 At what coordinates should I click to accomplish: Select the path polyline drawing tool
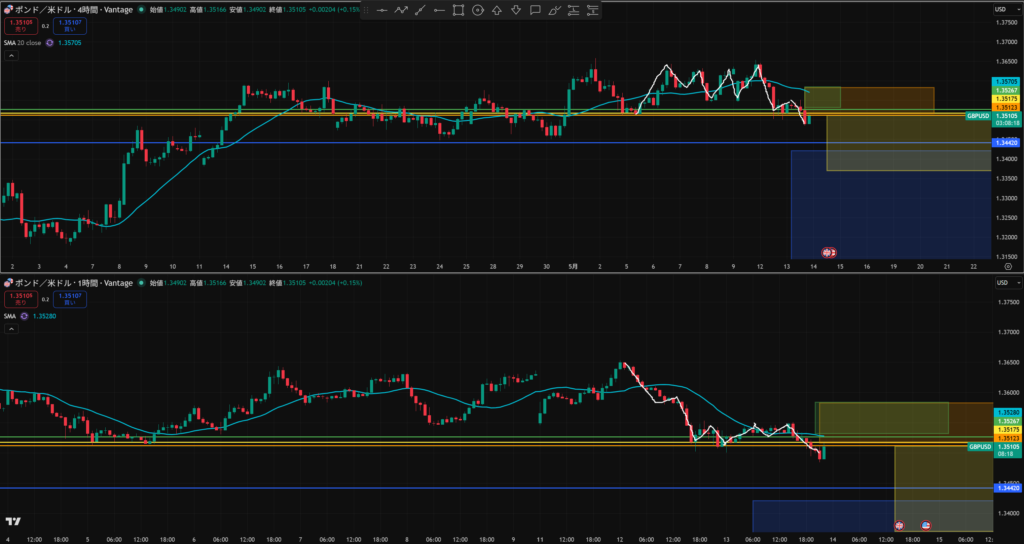point(401,10)
